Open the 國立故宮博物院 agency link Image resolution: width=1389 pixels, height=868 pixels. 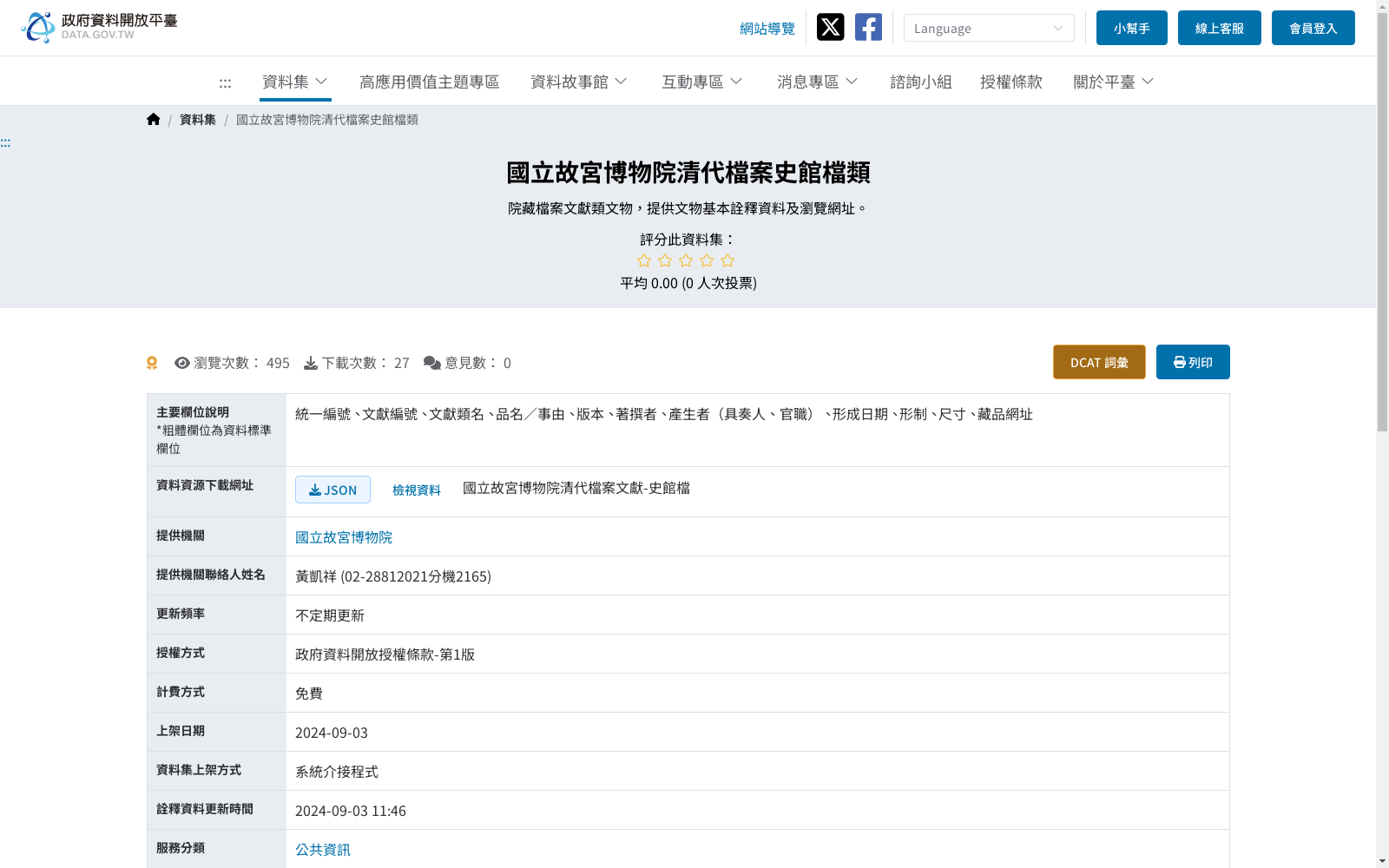[344, 537]
